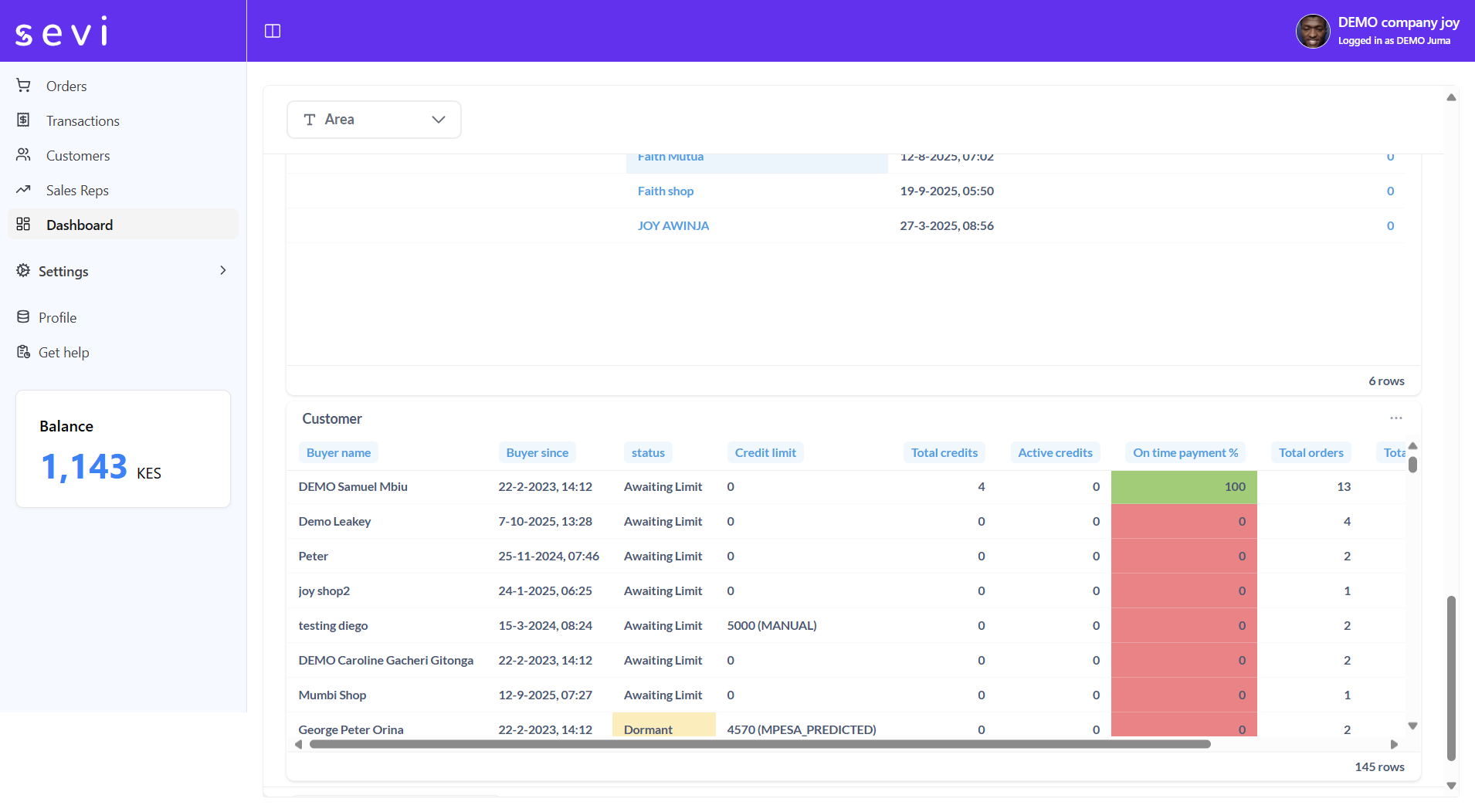Open the Faith shop customer link
The width and height of the screenshot is (1475, 812).
tap(665, 191)
